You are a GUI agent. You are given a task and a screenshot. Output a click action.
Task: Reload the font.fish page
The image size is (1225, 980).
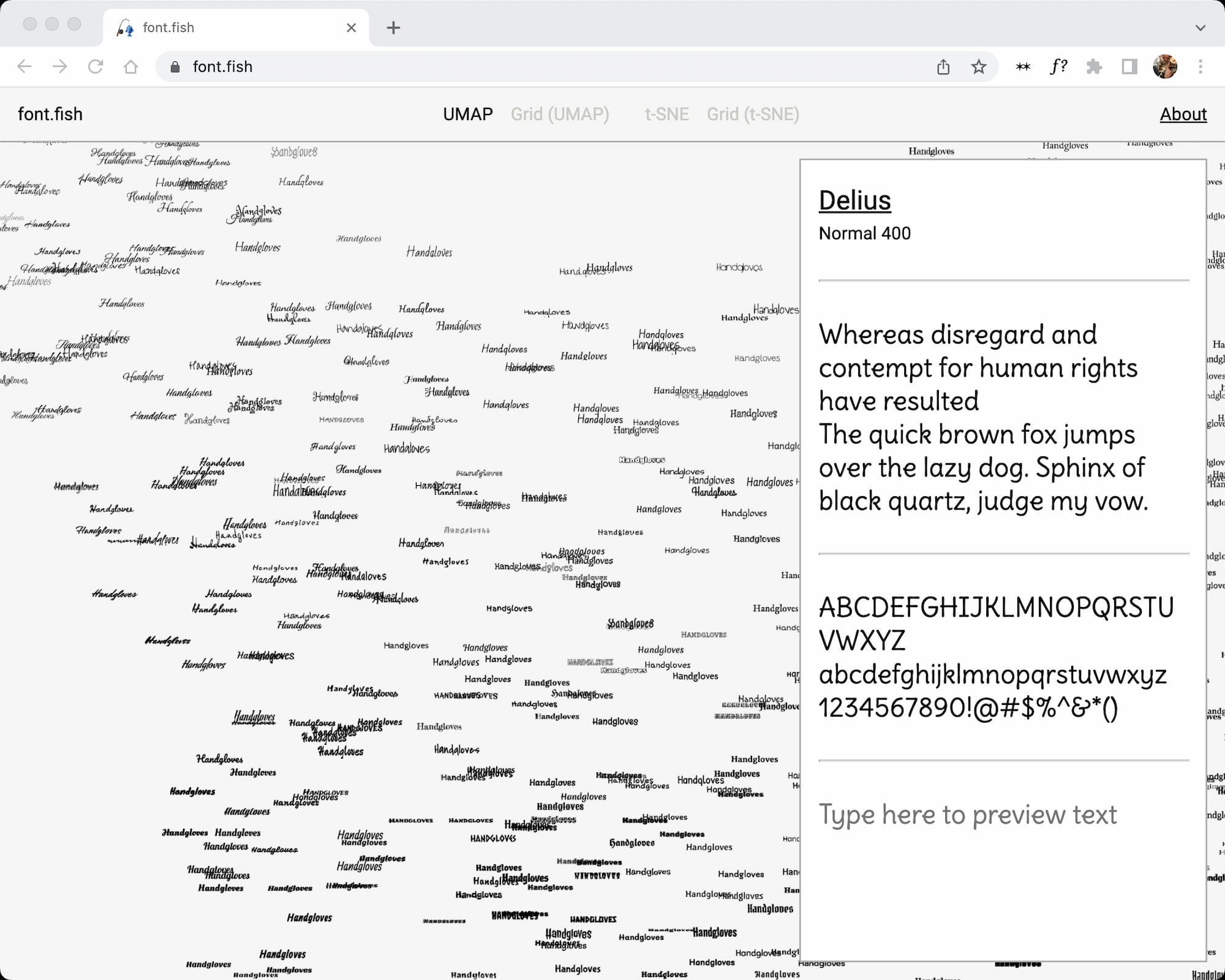pyautogui.click(x=96, y=66)
